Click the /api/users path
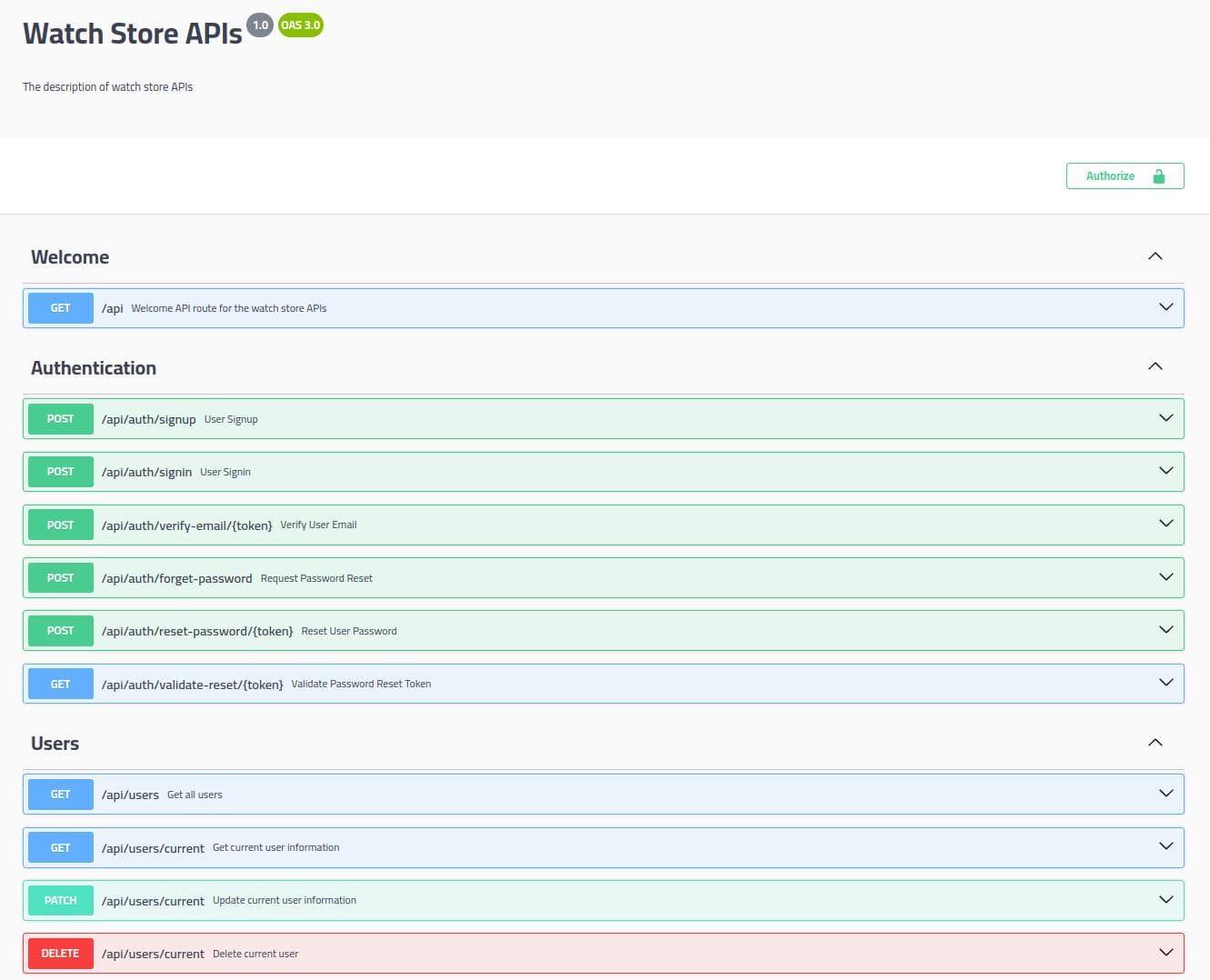This screenshot has height=980, width=1210. [130, 795]
